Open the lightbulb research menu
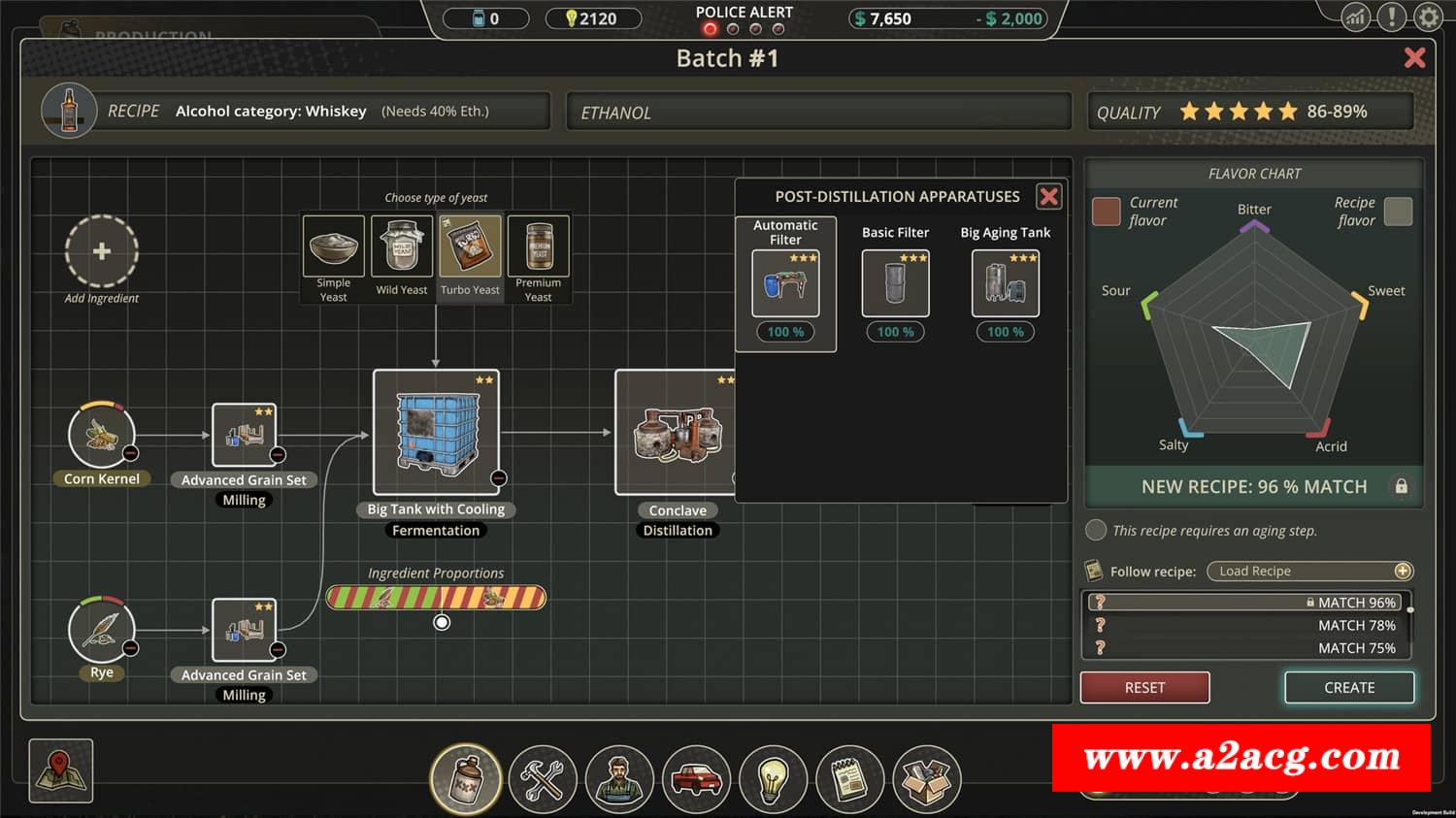1456x818 pixels. click(x=773, y=778)
